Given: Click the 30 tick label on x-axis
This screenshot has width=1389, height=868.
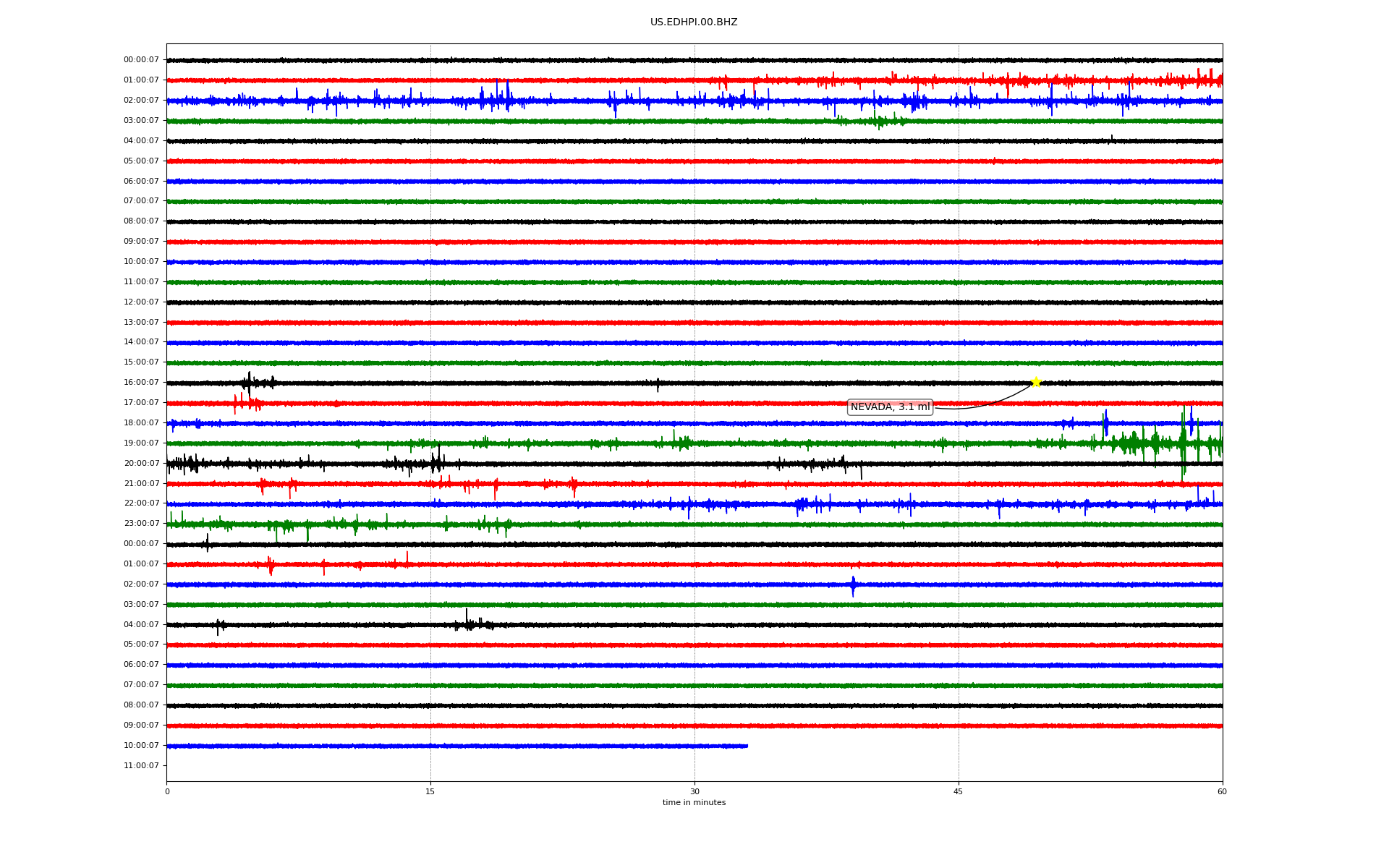Looking at the screenshot, I should [x=694, y=791].
